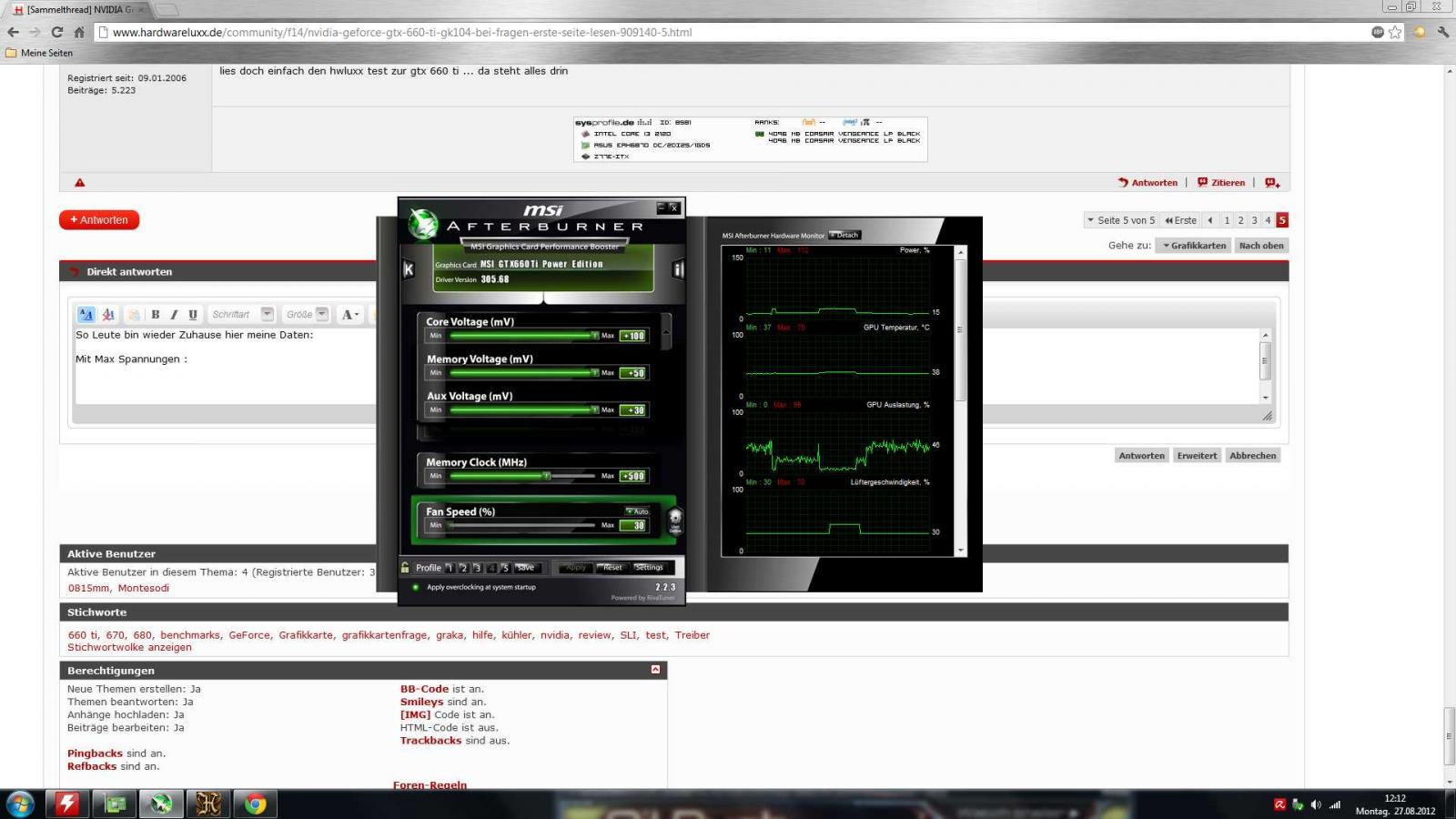Open the network icon in system tray
Image resolution: width=1456 pixels, height=819 pixels.
coord(1335,804)
